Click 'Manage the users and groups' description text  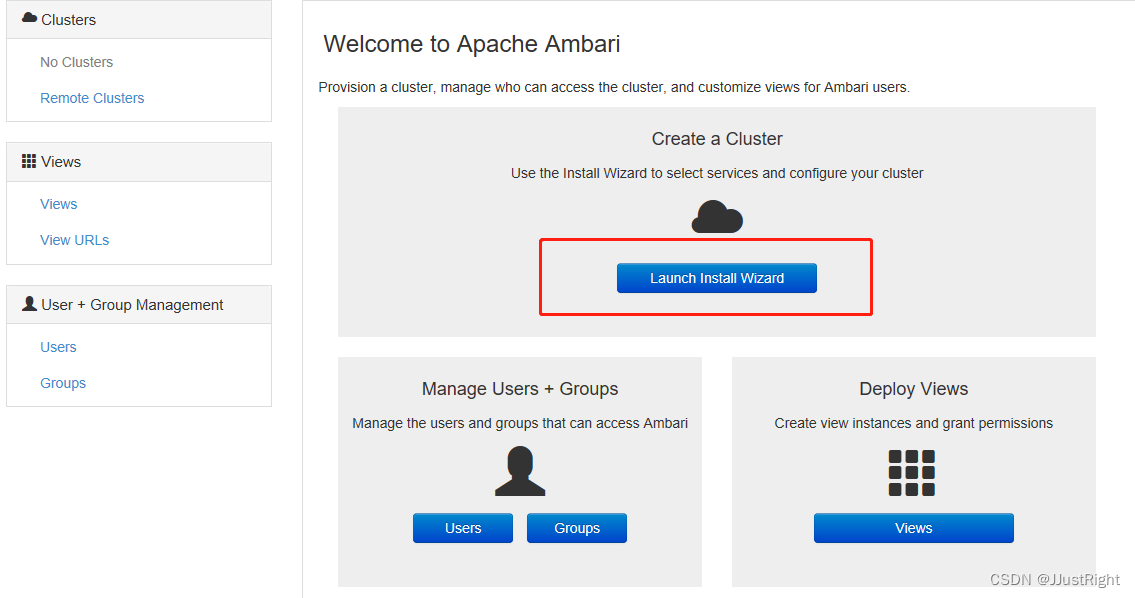520,423
